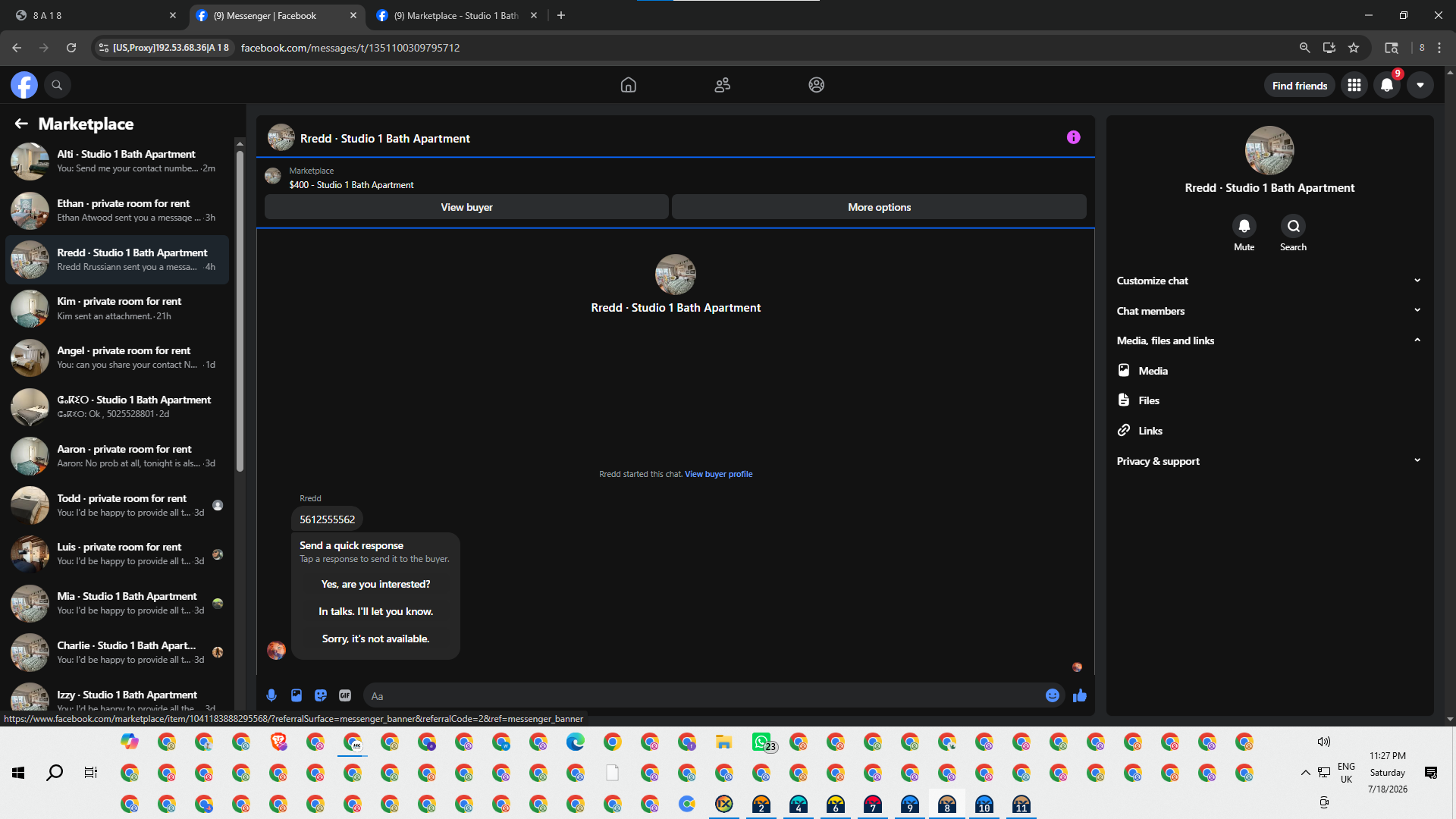Reload the browser page
The image size is (1456, 819).
tap(71, 48)
